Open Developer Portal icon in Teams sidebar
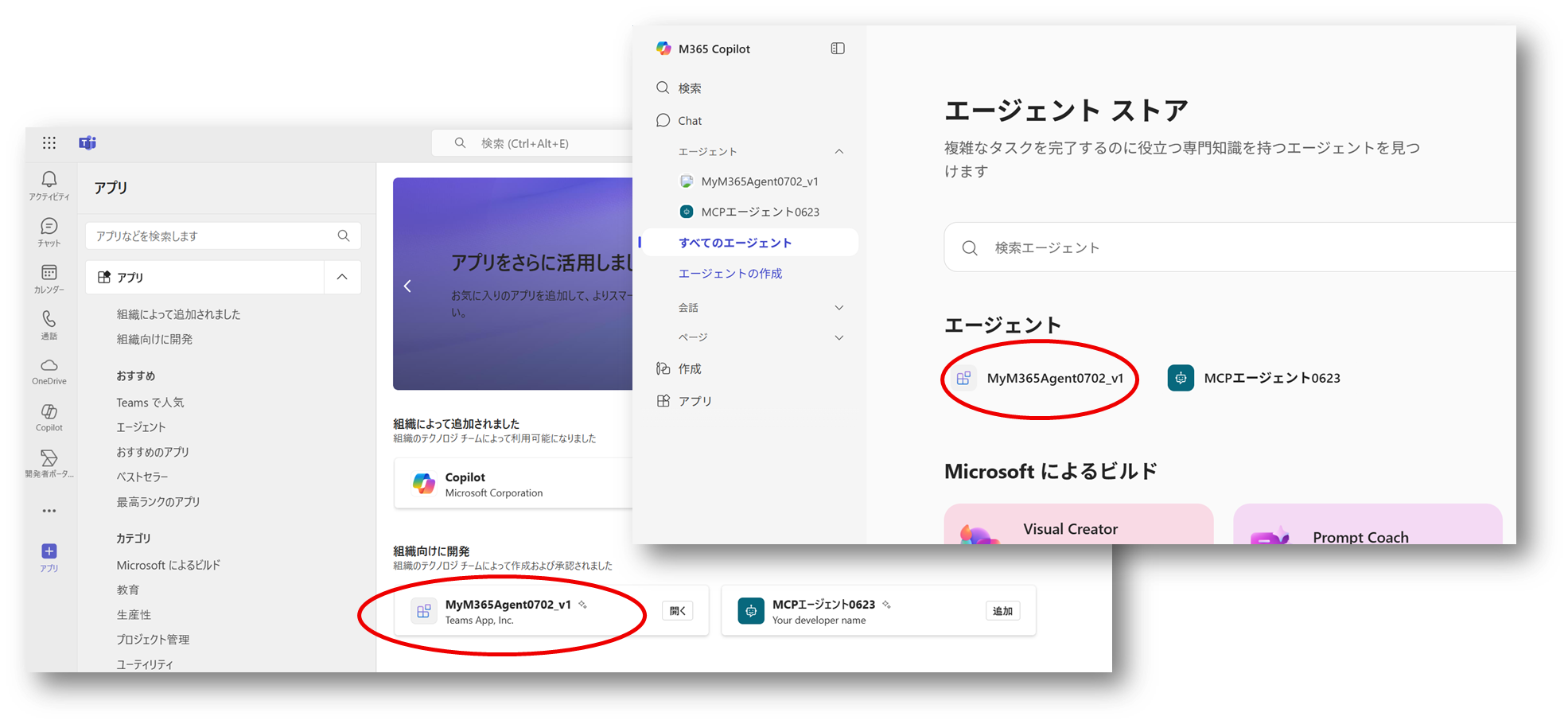 coord(49,463)
